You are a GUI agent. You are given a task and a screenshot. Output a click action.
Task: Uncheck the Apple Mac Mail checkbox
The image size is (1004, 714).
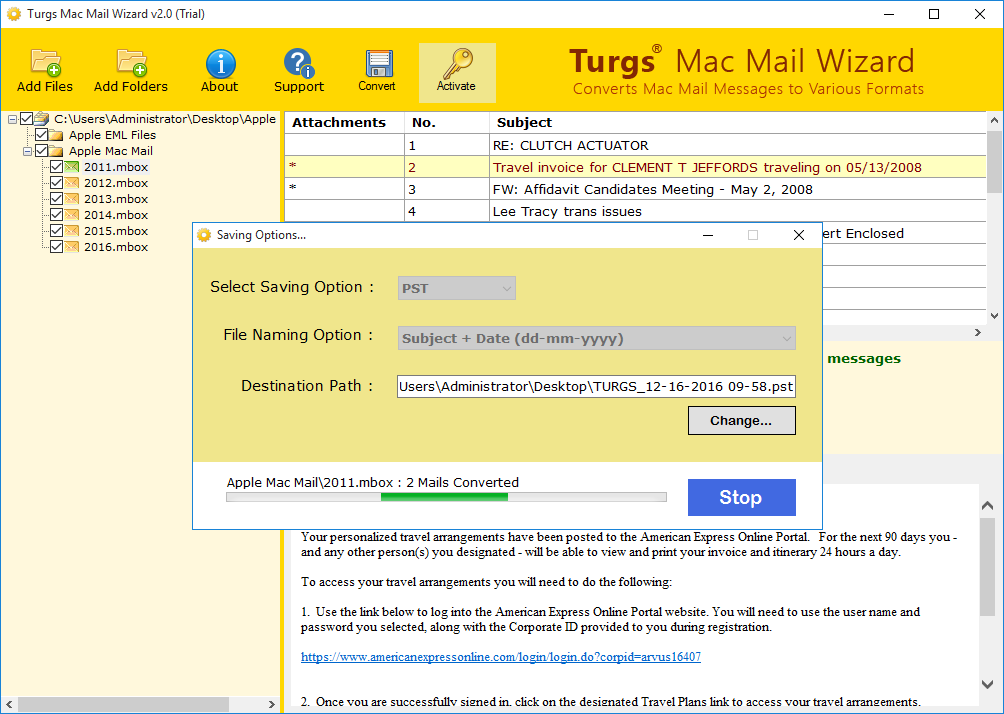(42, 150)
